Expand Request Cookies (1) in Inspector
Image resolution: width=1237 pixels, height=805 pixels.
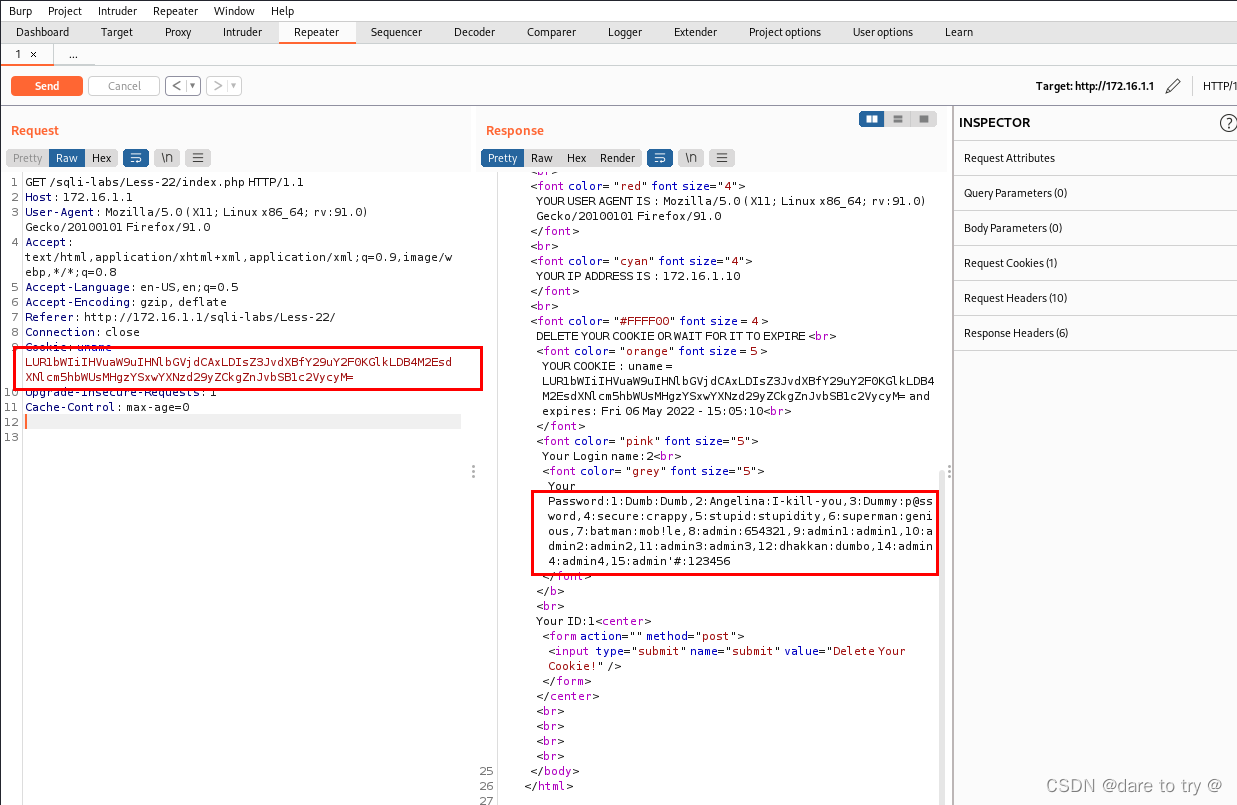[x=1095, y=263]
